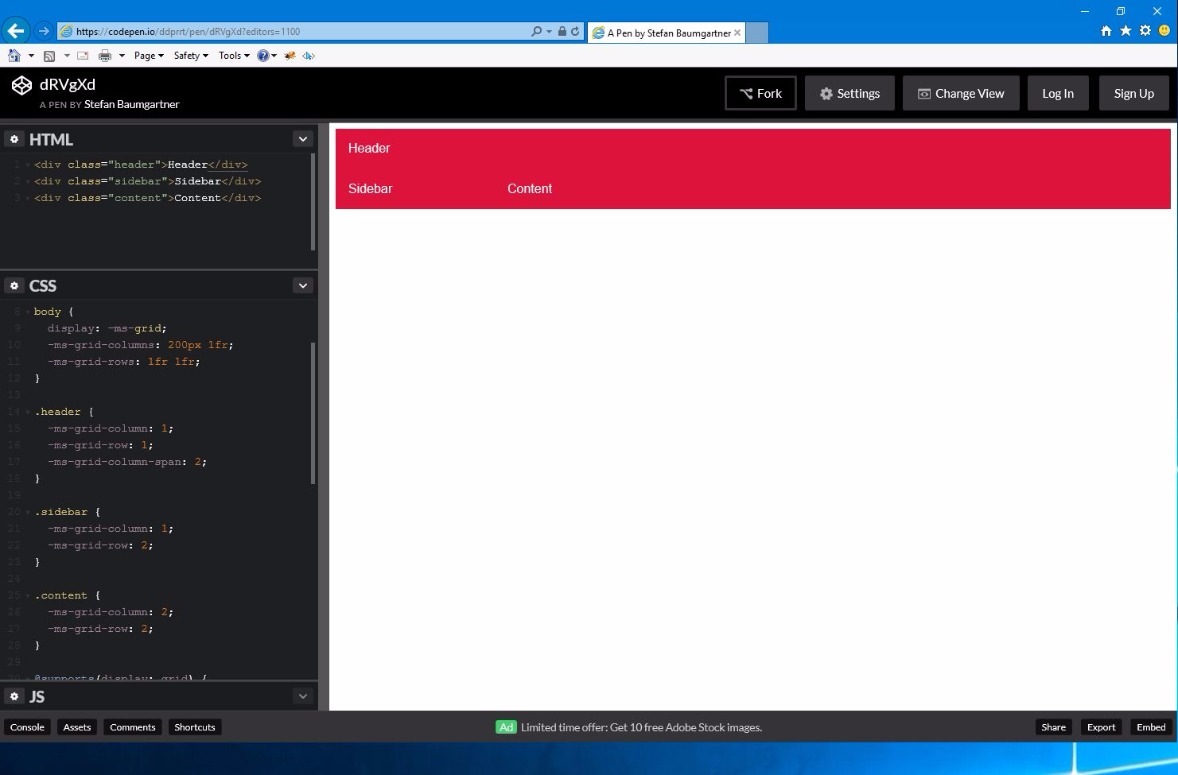Open the Page menu
The height and width of the screenshot is (775, 1178).
pyautogui.click(x=147, y=55)
